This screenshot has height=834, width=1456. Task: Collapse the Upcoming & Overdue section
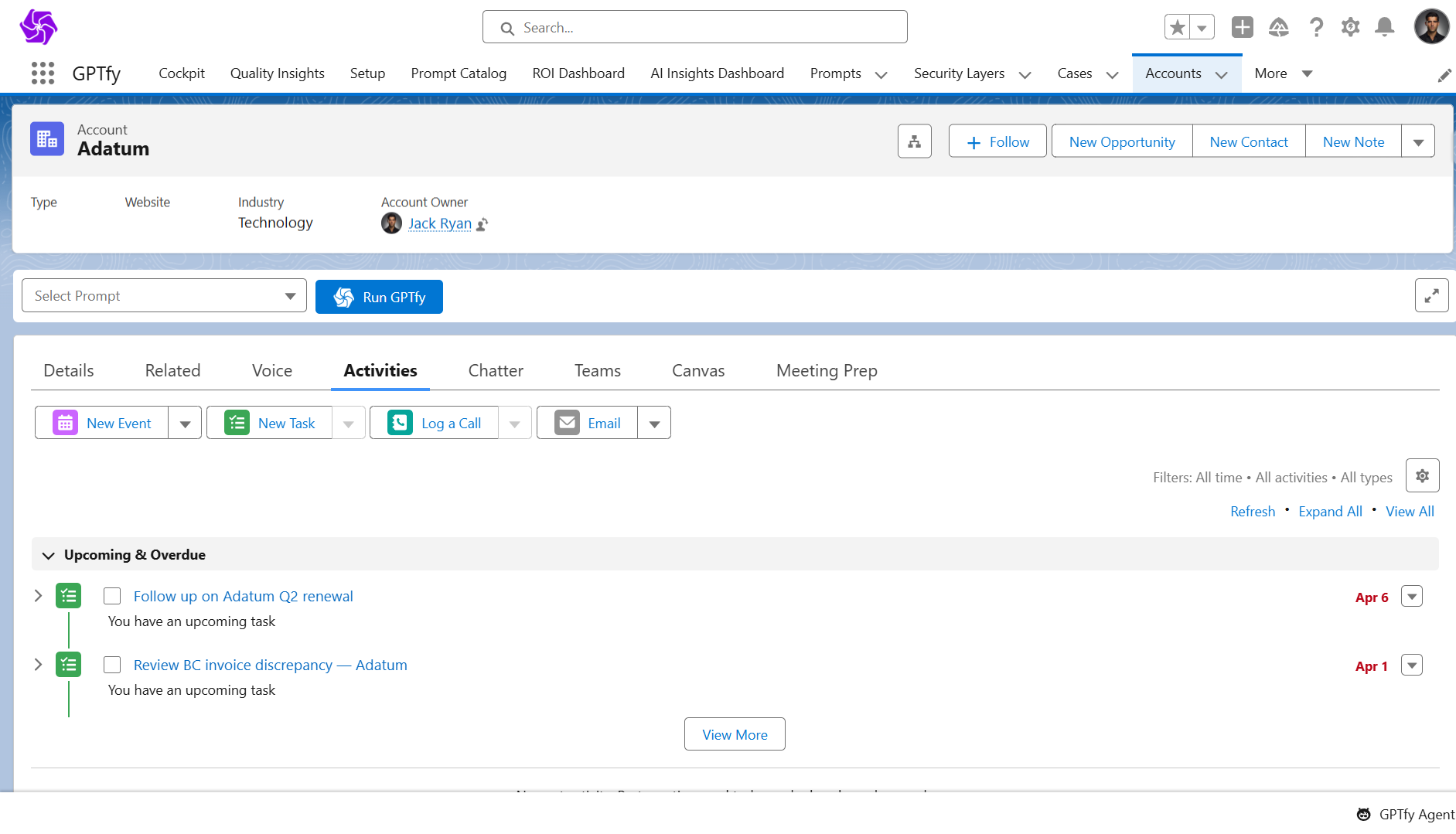(48, 555)
